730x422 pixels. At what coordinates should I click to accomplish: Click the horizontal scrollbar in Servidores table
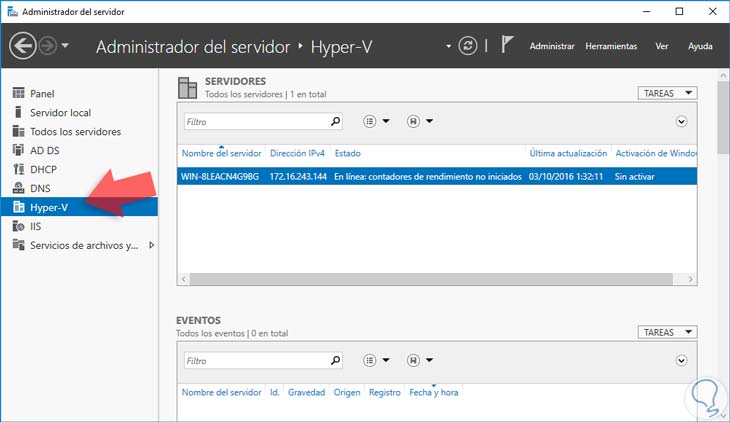pyautogui.click(x=431, y=279)
